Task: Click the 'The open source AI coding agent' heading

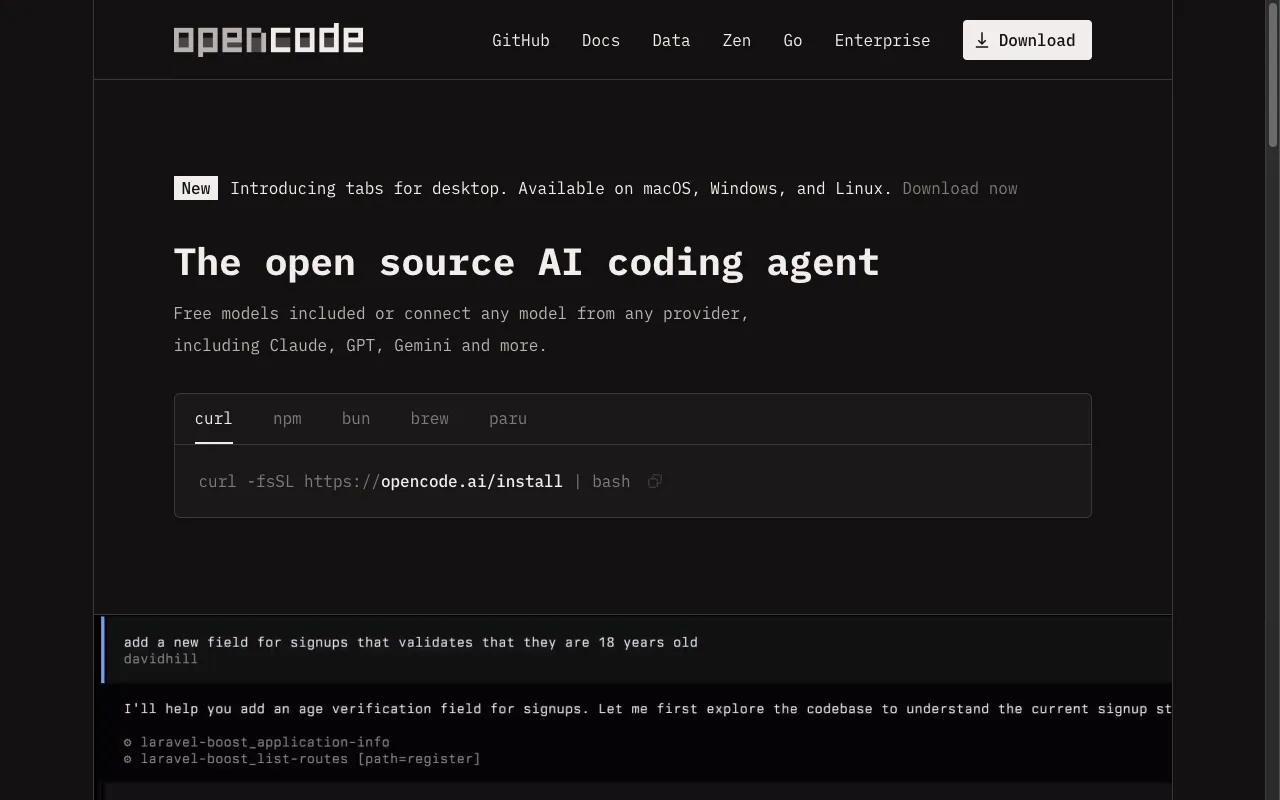Action: [527, 262]
